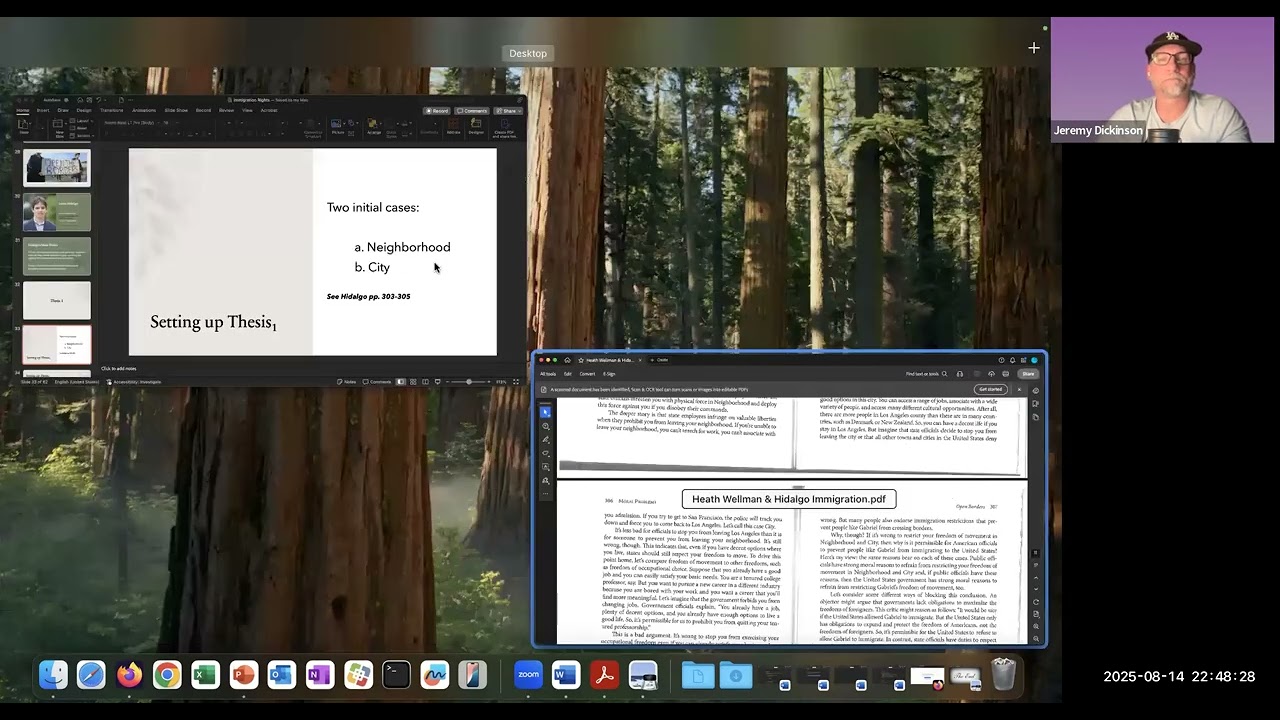The width and height of the screenshot is (1280, 720).
Task: Open Comments pane button in PowerPoint
Action: [x=473, y=111]
